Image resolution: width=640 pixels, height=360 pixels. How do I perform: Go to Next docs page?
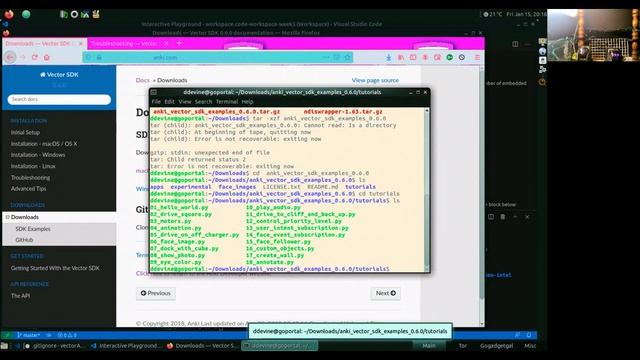coord(385,293)
